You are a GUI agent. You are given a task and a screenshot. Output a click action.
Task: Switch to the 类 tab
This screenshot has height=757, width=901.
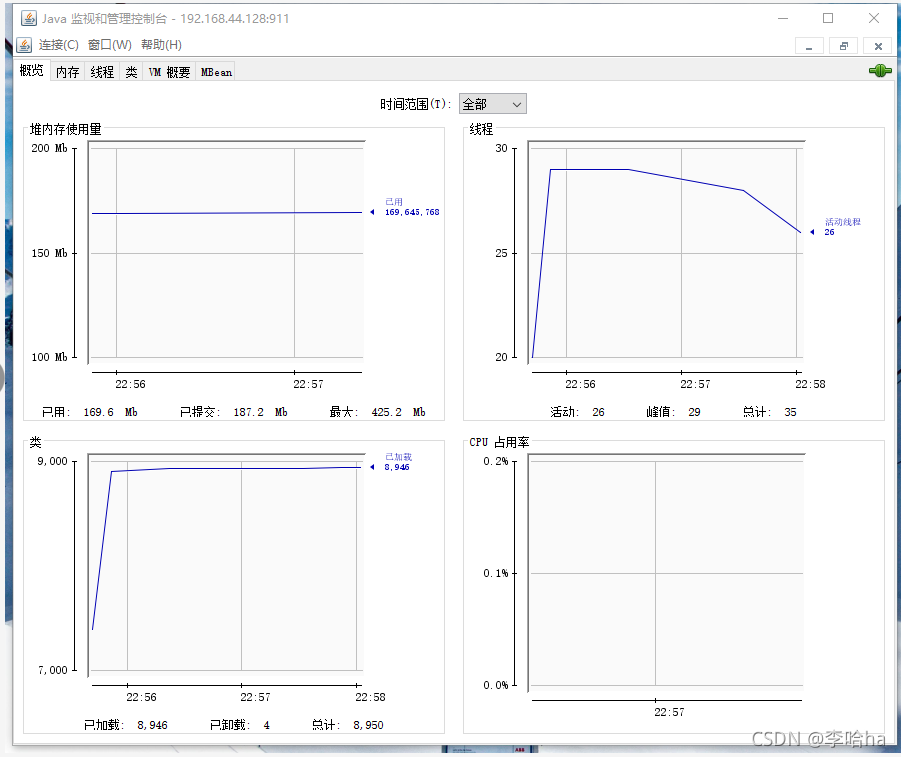pos(132,72)
